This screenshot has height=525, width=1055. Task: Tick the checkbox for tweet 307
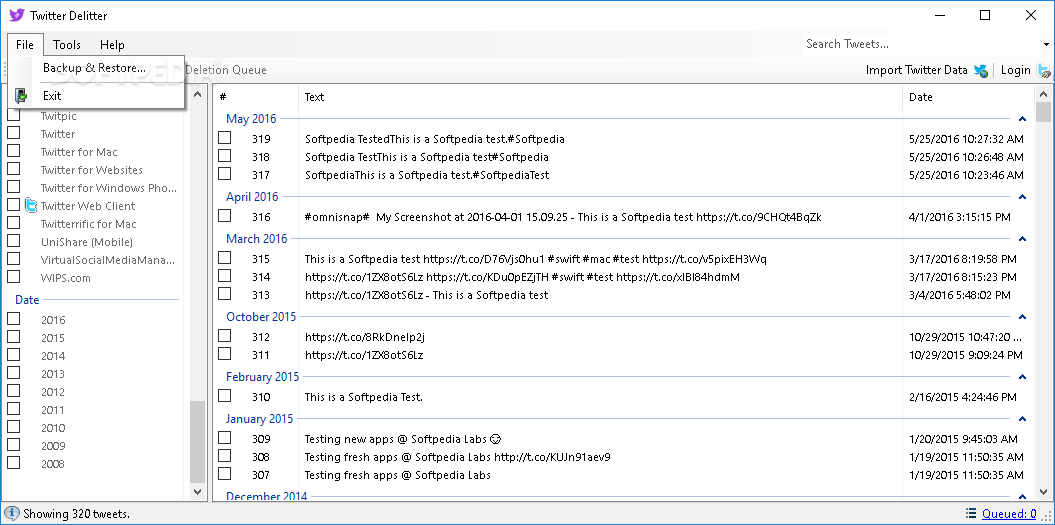pos(225,474)
